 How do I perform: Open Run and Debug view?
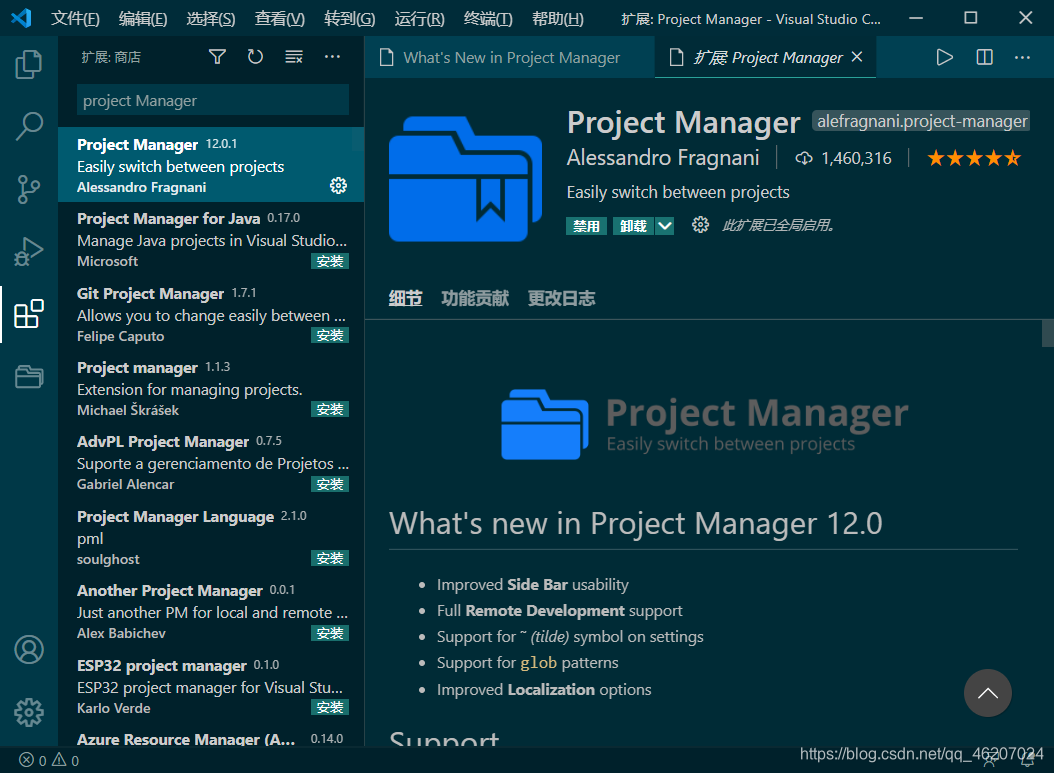pyautogui.click(x=29, y=251)
